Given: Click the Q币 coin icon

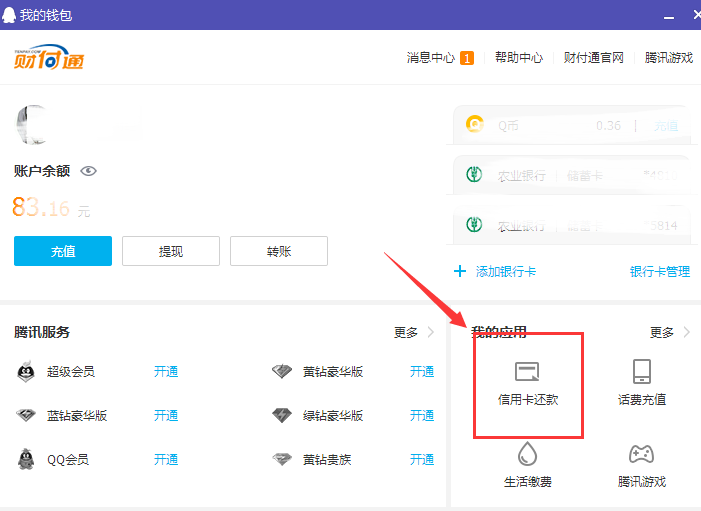Looking at the screenshot, I should (474, 123).
